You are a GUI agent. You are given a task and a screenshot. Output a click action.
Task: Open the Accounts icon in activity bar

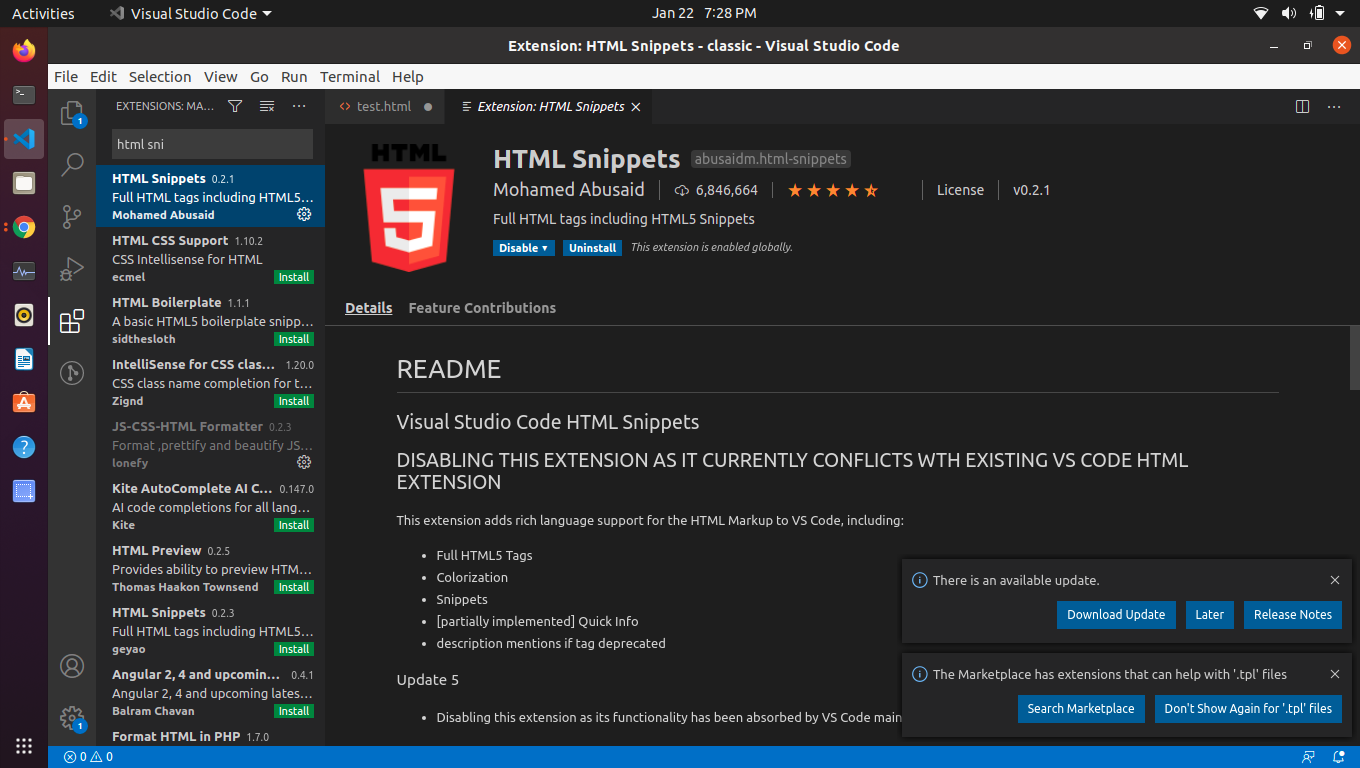coord(72,665)
